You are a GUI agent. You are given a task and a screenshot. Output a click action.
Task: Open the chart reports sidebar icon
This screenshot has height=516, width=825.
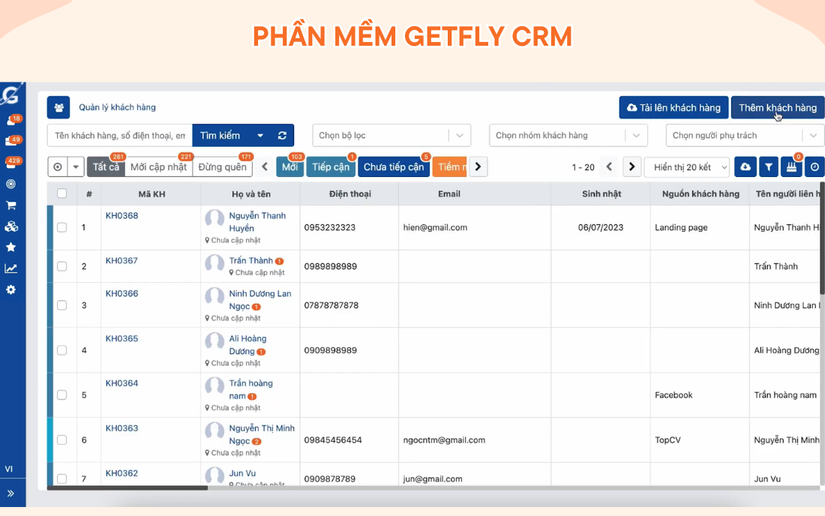point(11,268)
